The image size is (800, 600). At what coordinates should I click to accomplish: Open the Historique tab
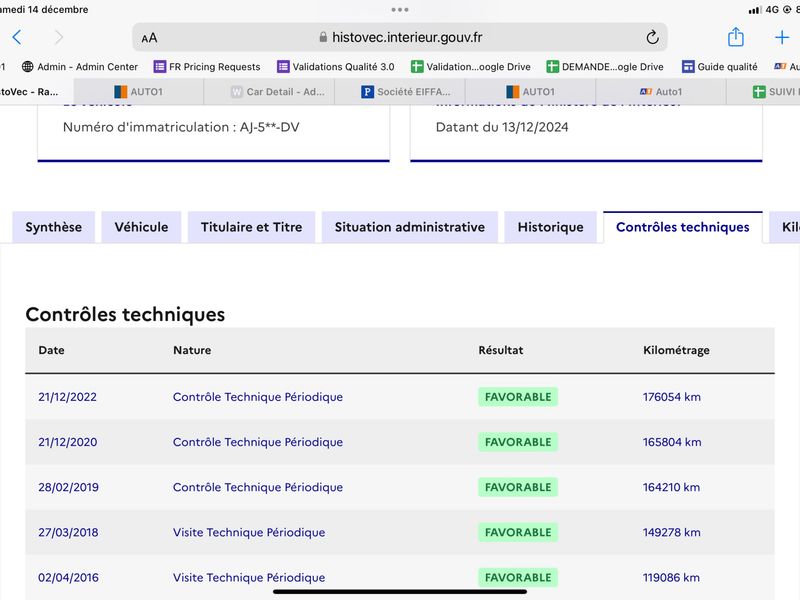click(x=551, y=227)
